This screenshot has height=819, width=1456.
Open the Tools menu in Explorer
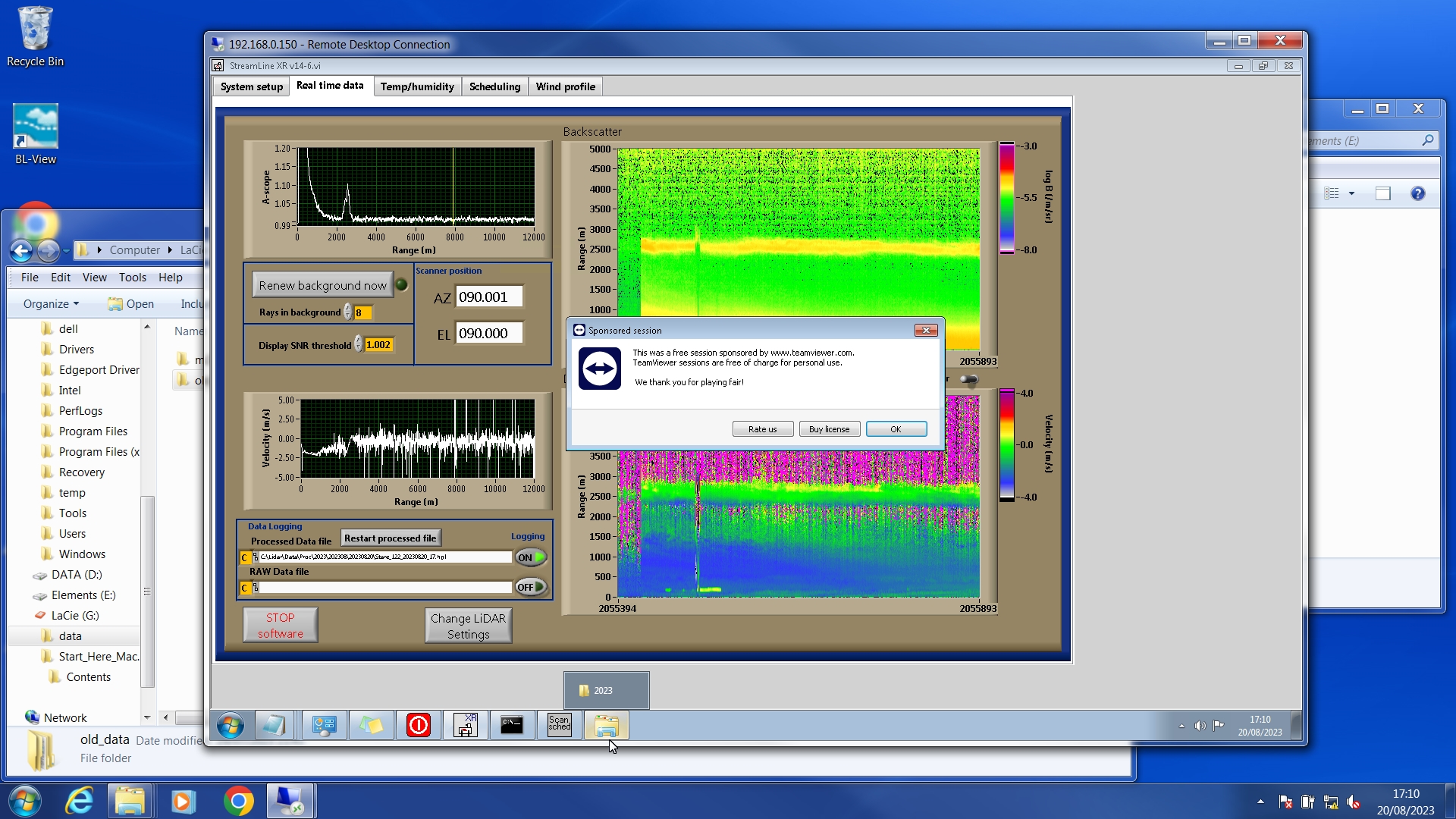132,278
